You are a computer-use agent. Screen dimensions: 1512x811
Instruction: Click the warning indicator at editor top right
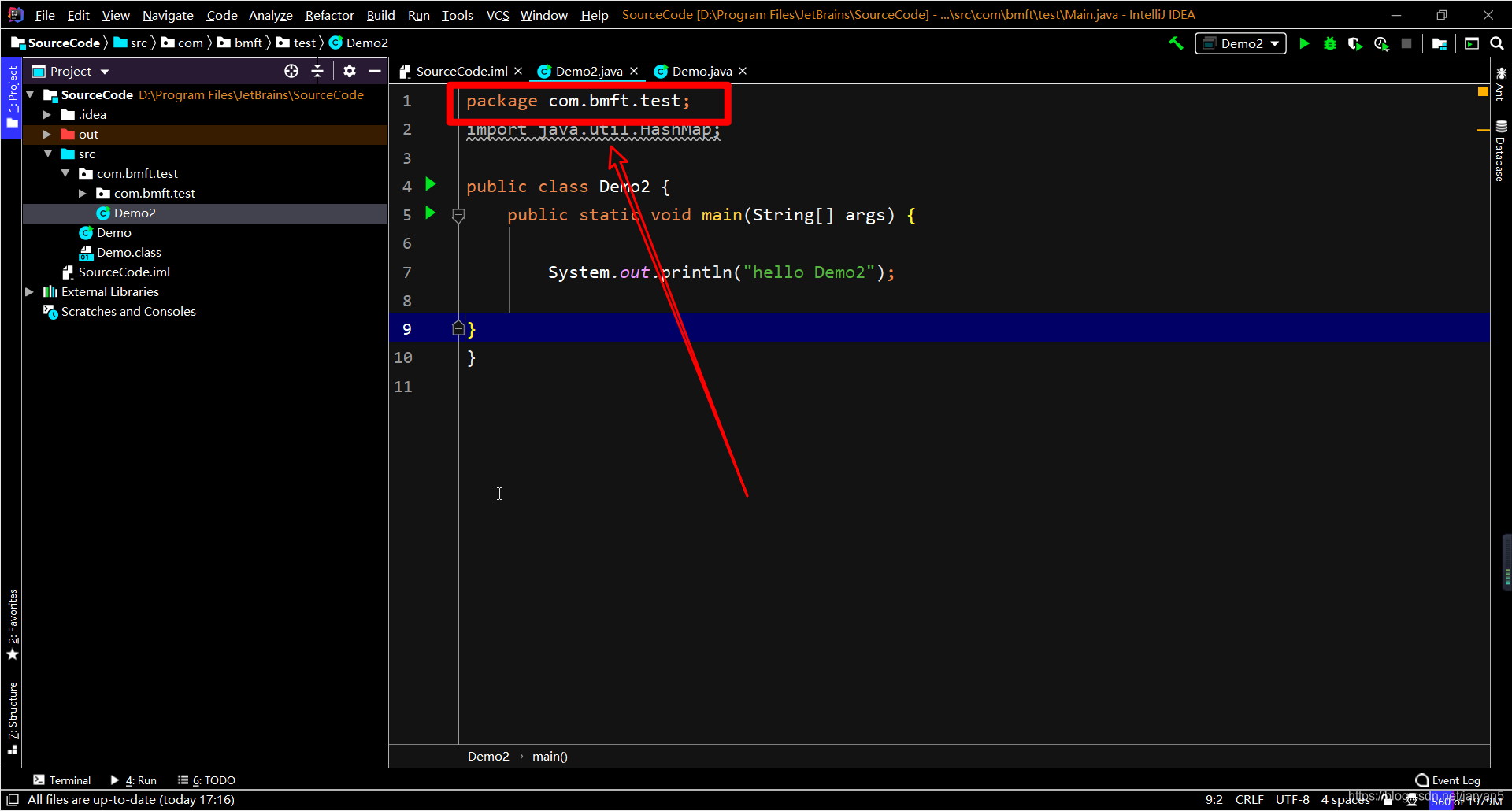pyautogui.click(x=1483, y=92)
